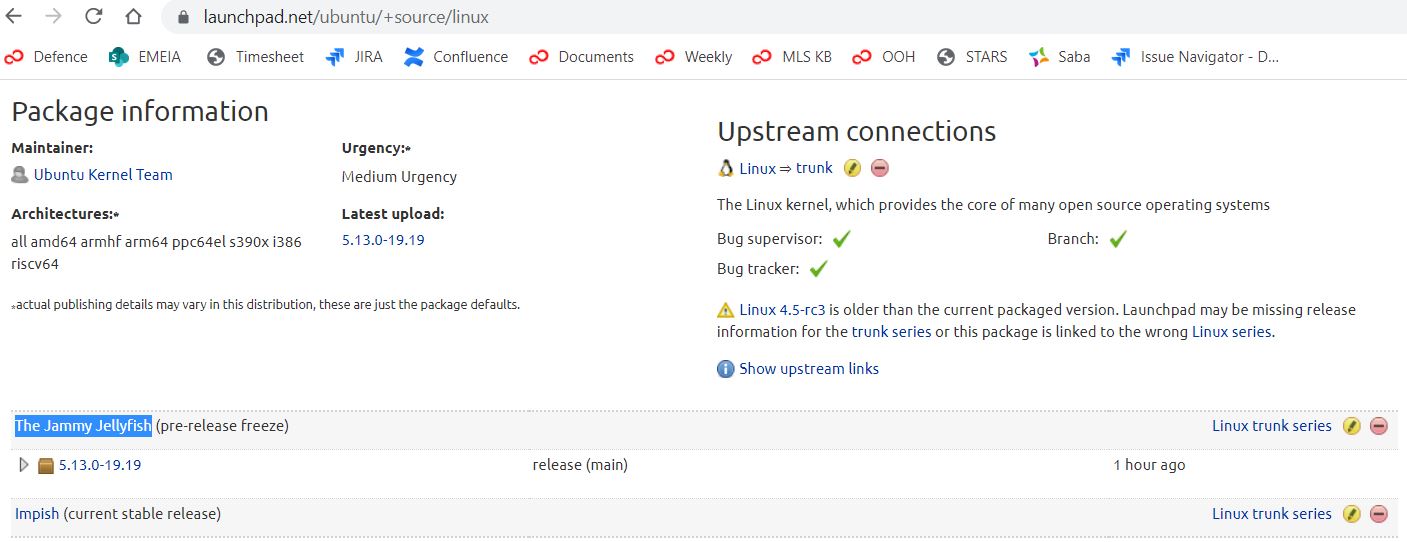Reload the page with the refresh icon
Screen dimensions: 1407x542
tap(93, 16)
